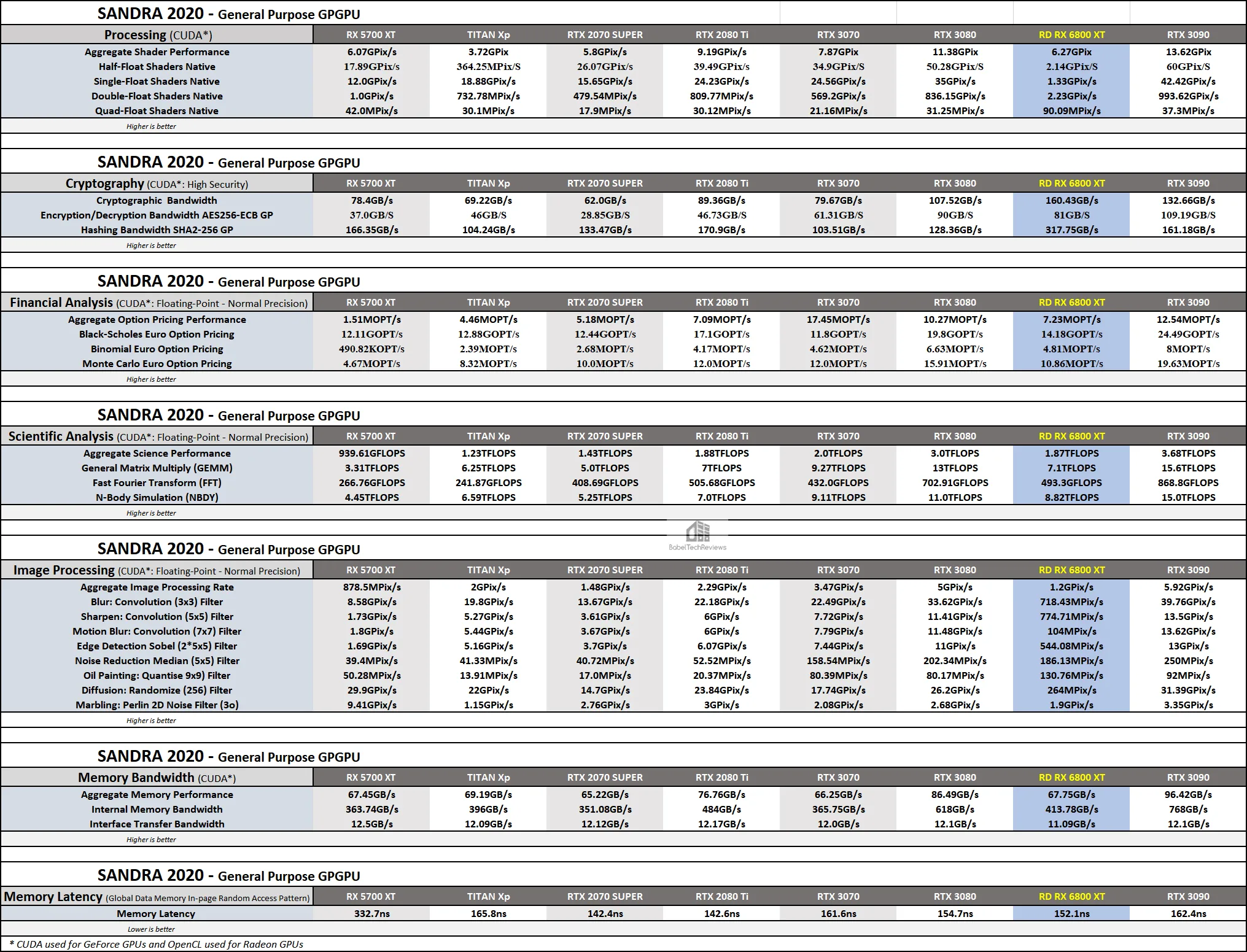Image resolution: width=1247 pixels, height=952 pixels.
Task: Click the Blur: Convolution (3x3) Filter label
Action: tap(157, 602)
